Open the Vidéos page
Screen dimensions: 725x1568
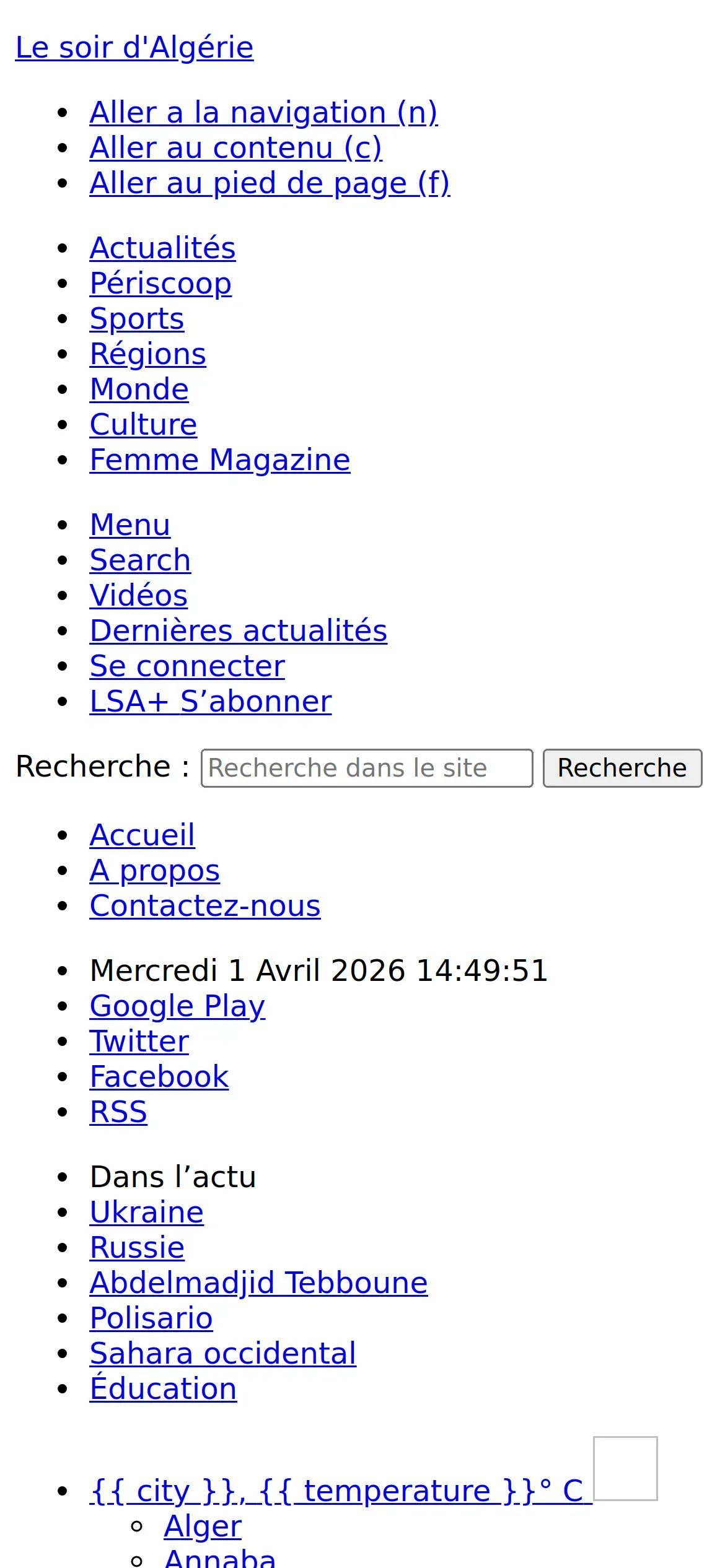pyautogui.click(x=139, y=595)
